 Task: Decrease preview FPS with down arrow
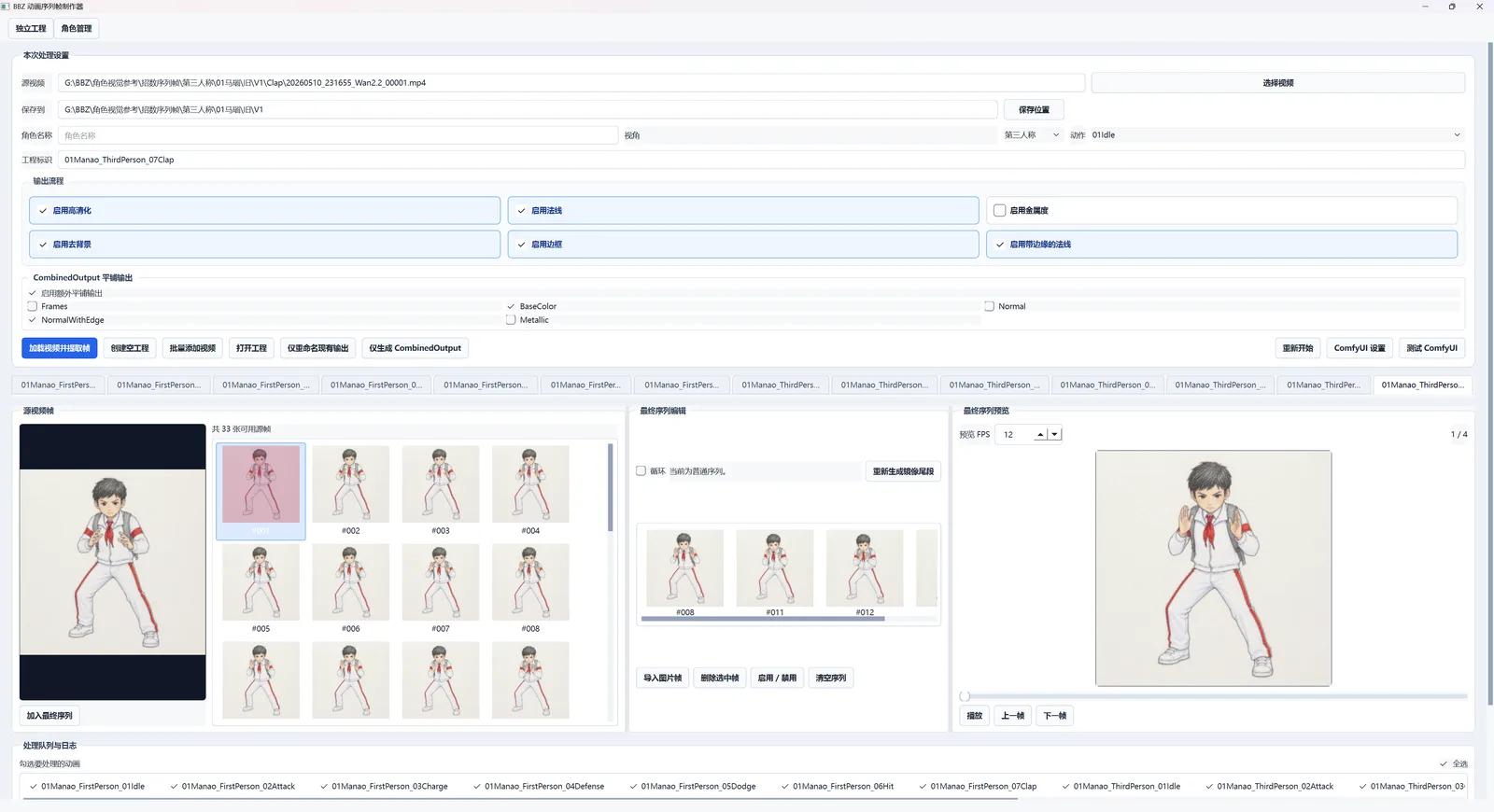1054,434
